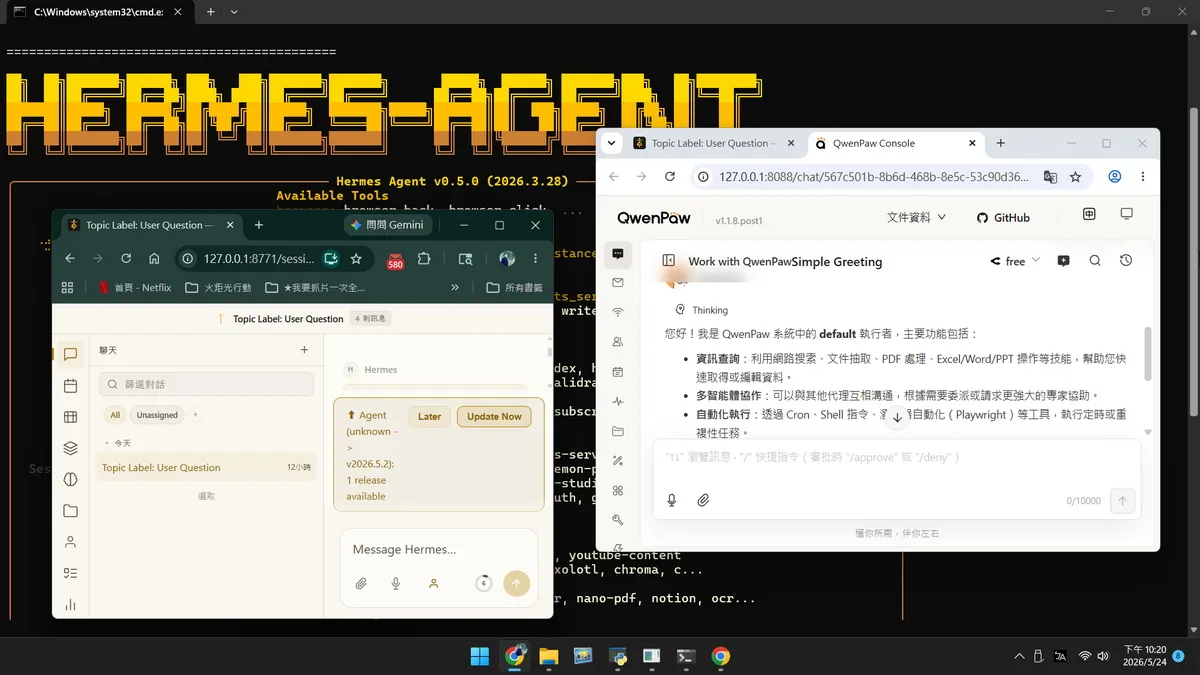Expand the 文件資料 dropdown in QwenPaw
The width and height of the screenshot is (1200, 675).
916,217
